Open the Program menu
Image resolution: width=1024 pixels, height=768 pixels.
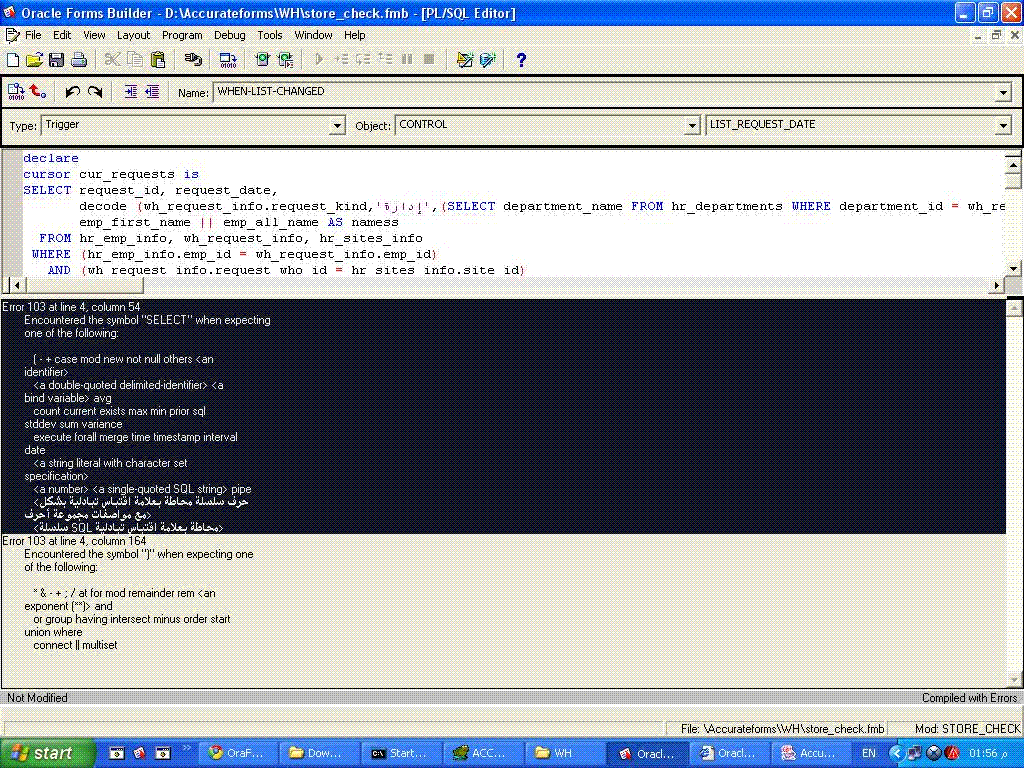[x=182, y=35]
